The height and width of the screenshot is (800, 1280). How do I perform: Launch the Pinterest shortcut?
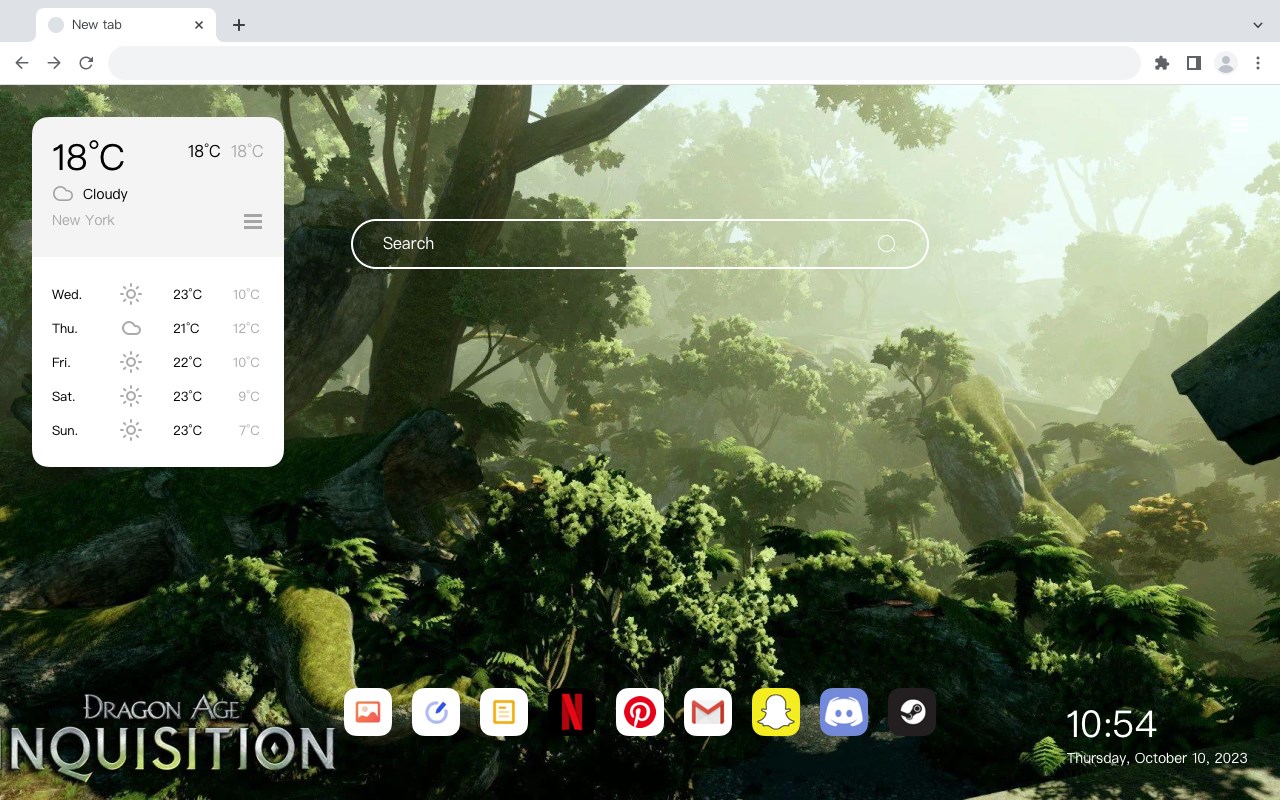point(640,712)
